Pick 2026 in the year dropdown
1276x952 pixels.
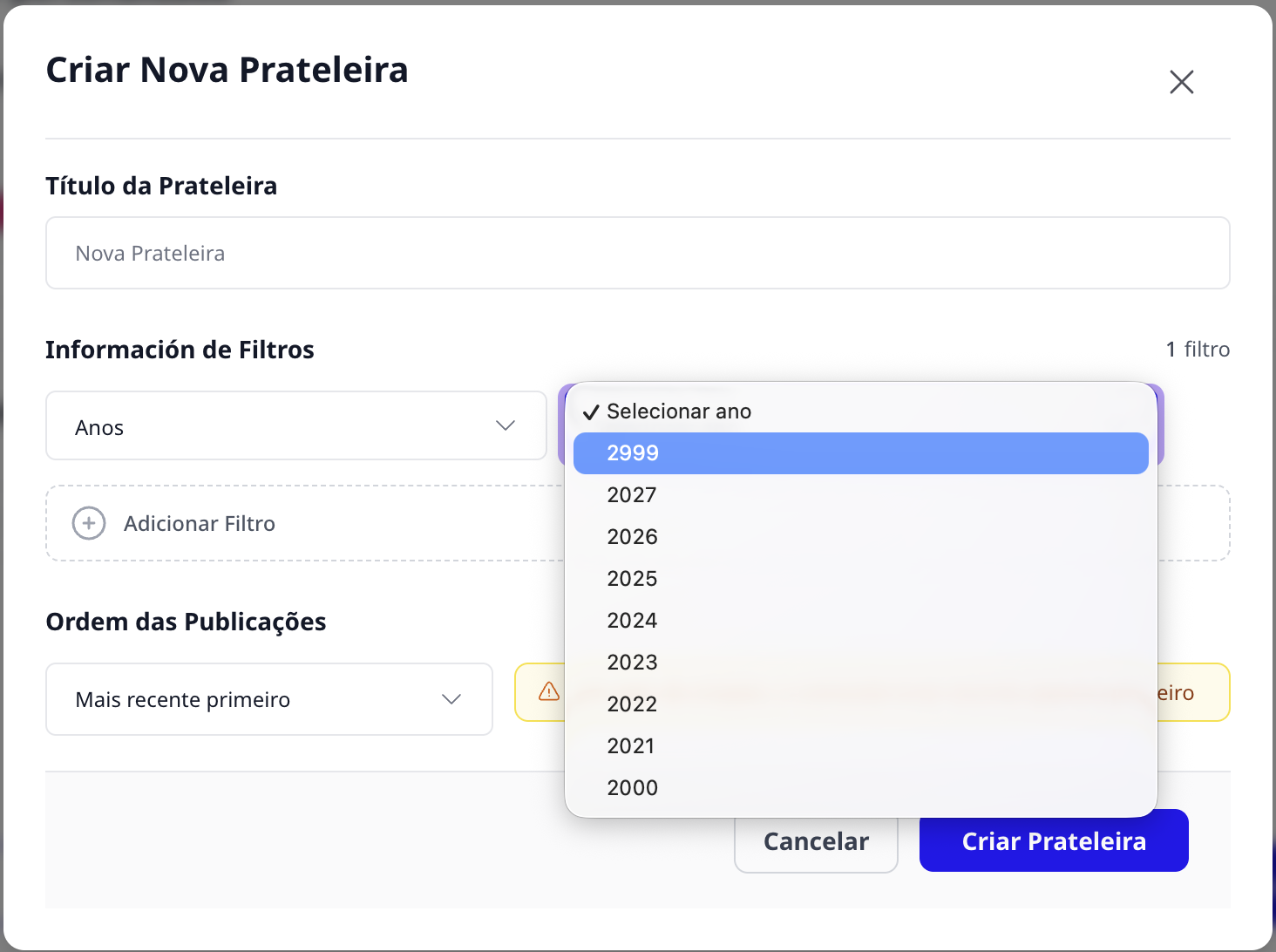point(861,537)
